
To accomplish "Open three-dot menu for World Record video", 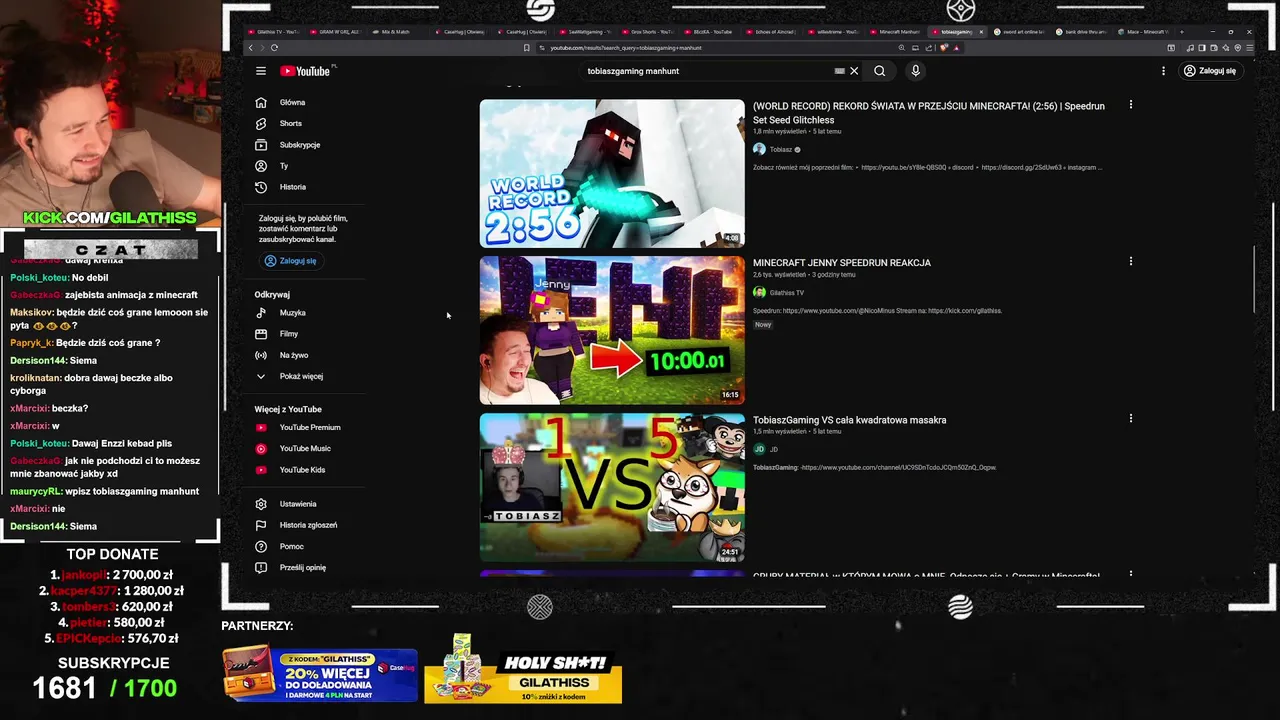I will click(1131, 105).
